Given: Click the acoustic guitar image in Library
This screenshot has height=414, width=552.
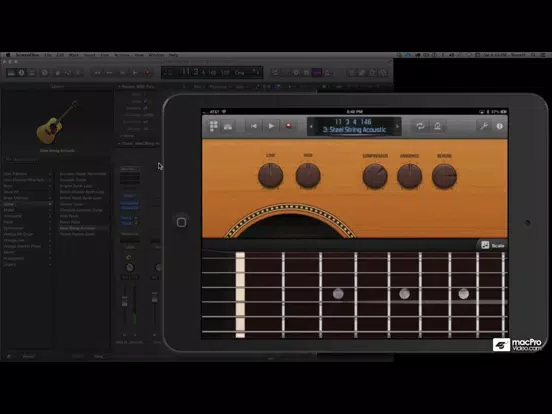Looking at the screenshot, I should [x=57, y=123].
